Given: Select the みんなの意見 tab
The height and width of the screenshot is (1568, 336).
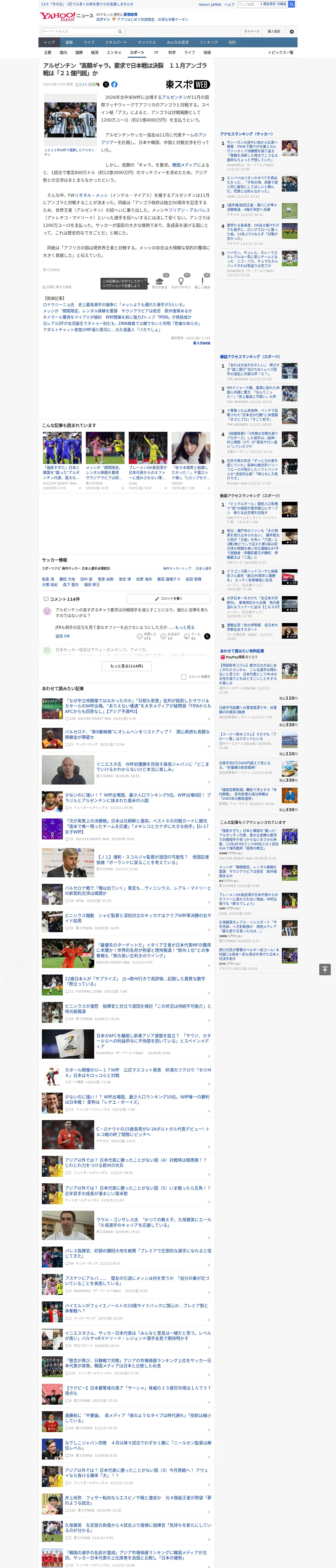Looking at the screenshot, I should pos(178,43).
